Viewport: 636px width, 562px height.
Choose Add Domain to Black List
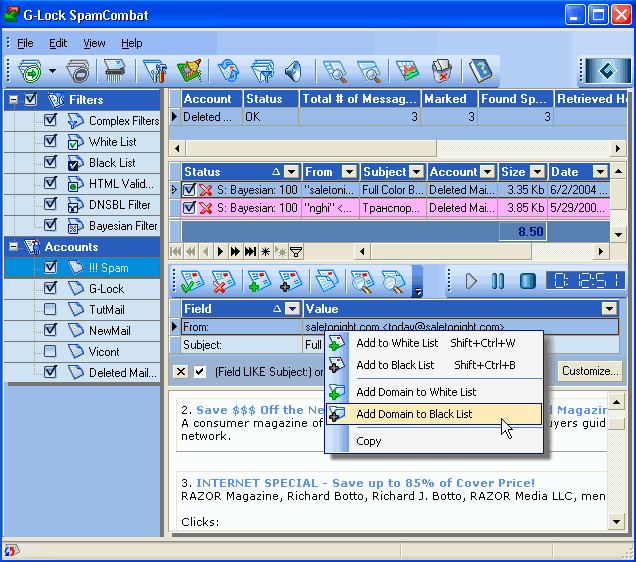pos(434,414)
